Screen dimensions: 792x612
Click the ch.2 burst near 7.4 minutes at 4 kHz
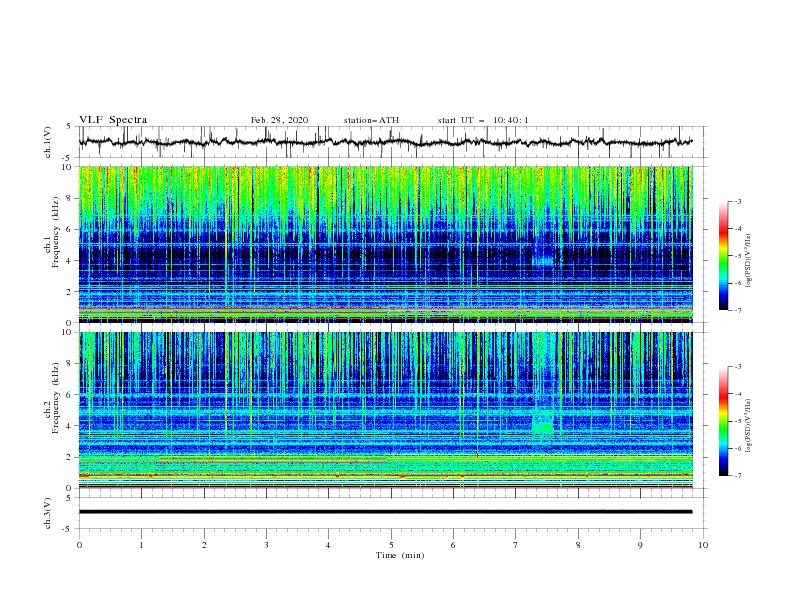pos(543,423)
